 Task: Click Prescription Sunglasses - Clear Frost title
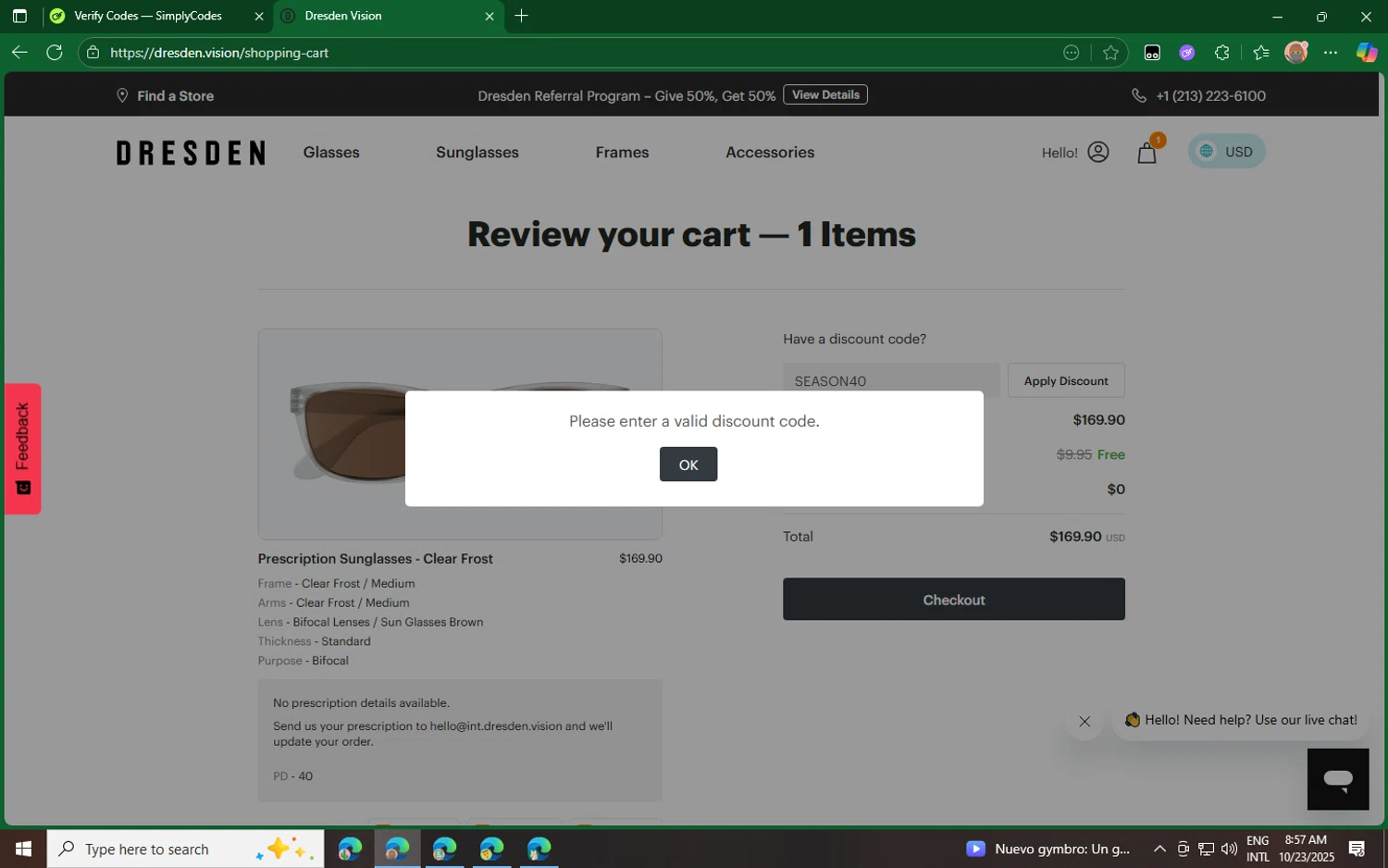click(x=375, y=559)
